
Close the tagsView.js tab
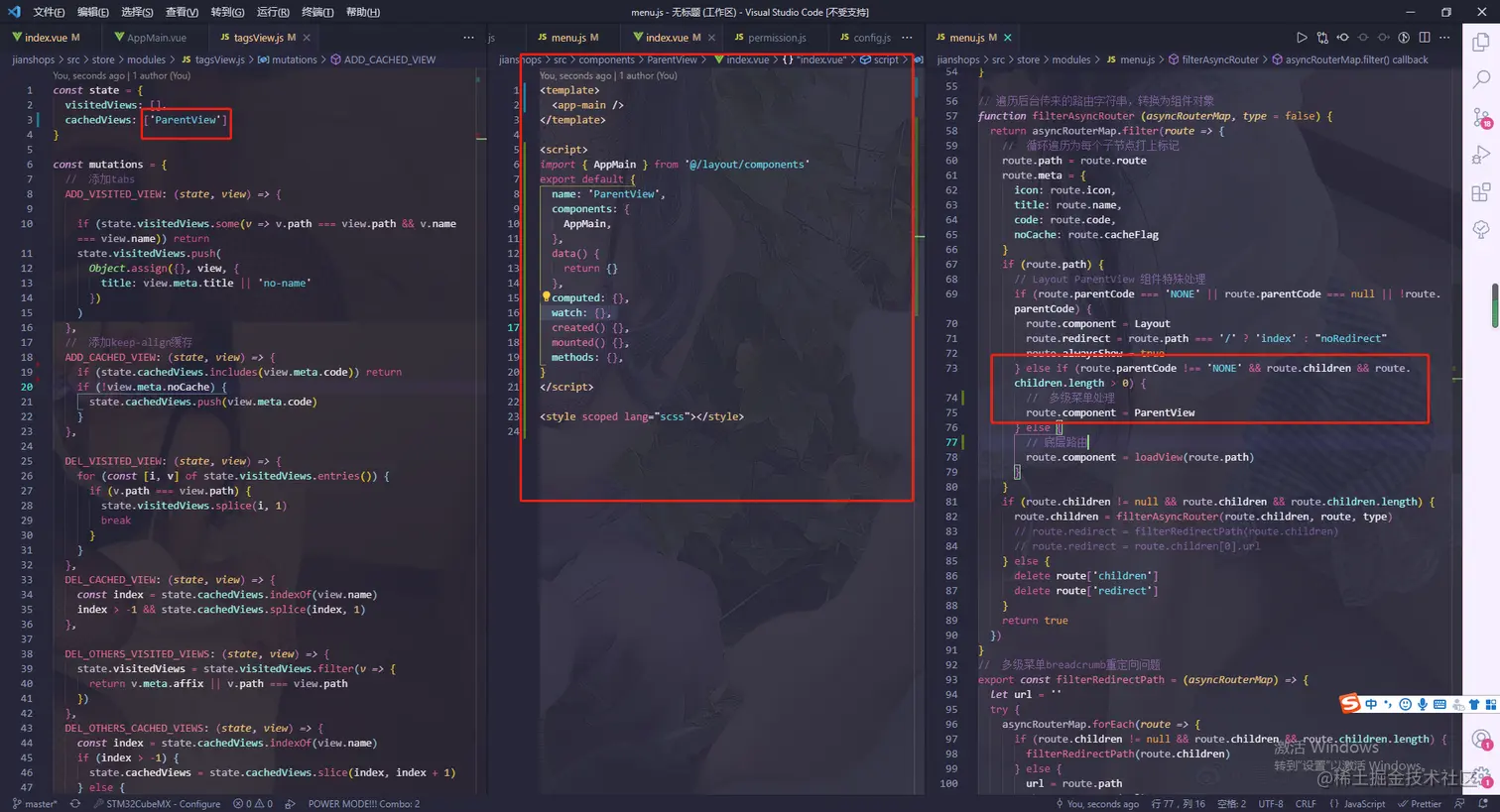tap(307, 38)
